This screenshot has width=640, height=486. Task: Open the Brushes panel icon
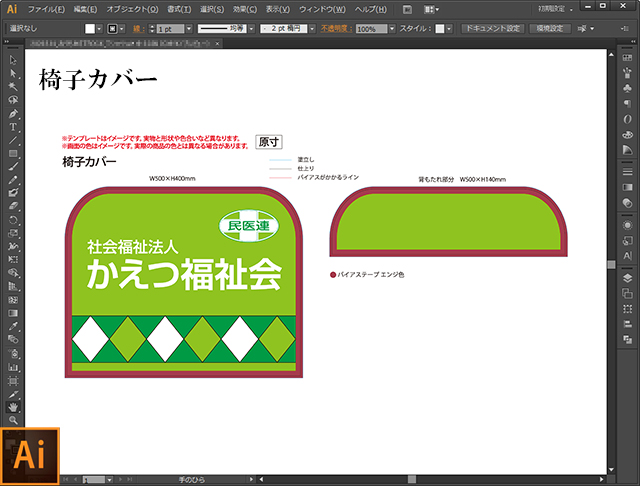pyautogui.click(x=627, y=73)
